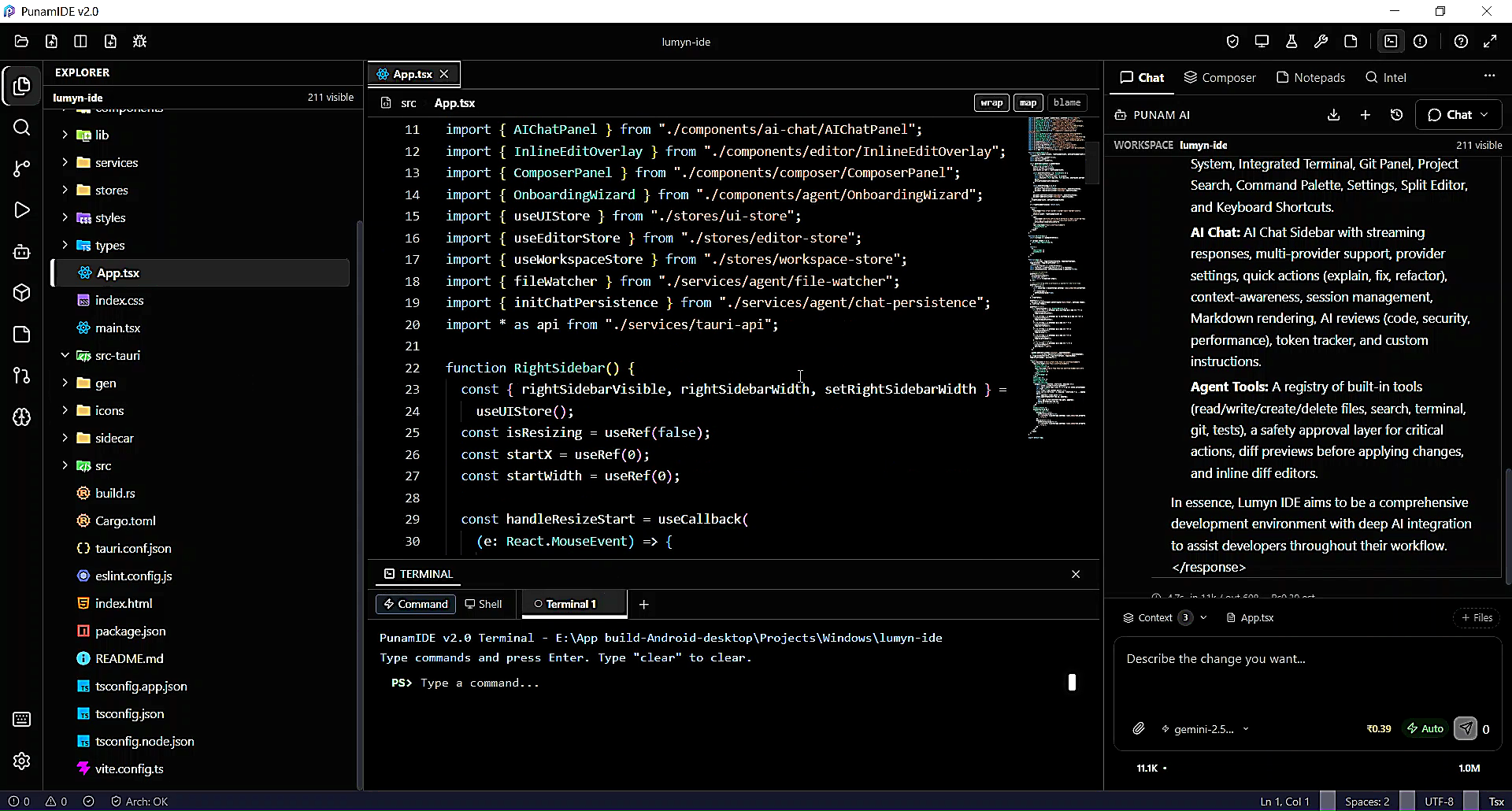Click the fullscreen expand arrows icon

1490,42
